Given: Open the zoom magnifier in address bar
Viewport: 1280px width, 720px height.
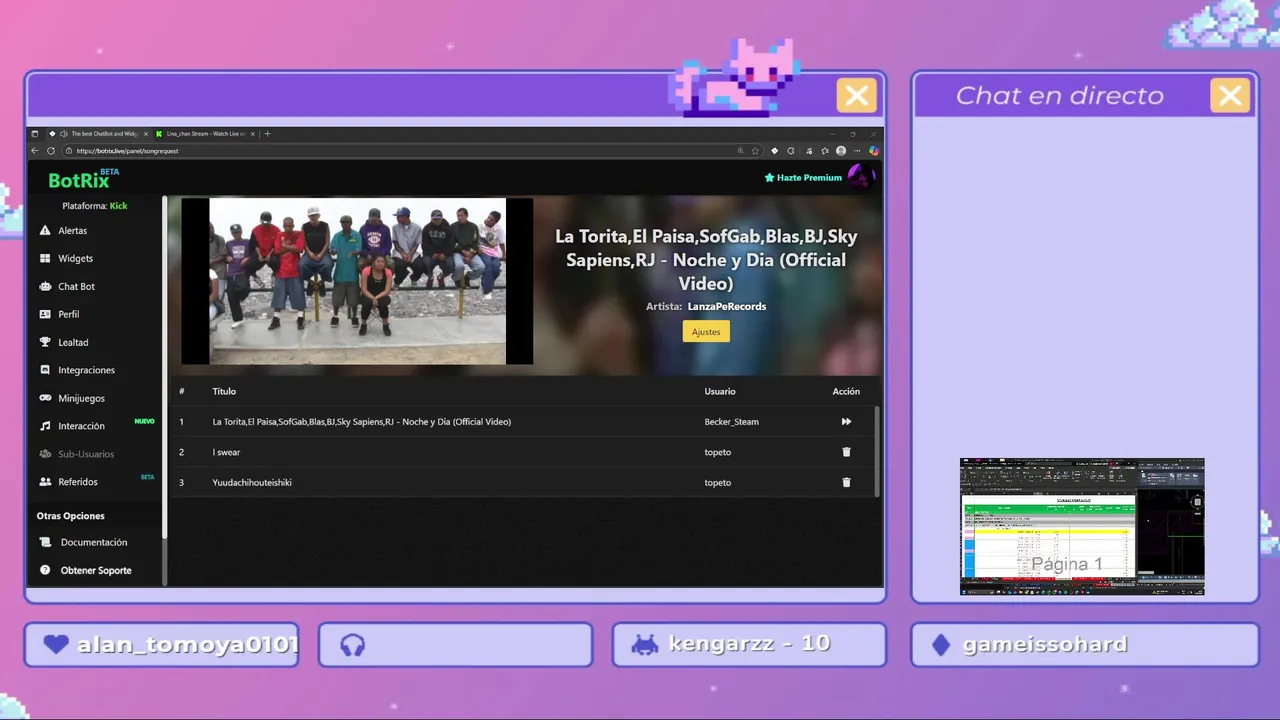Looking at the screenshot, I should pos(741,151).
